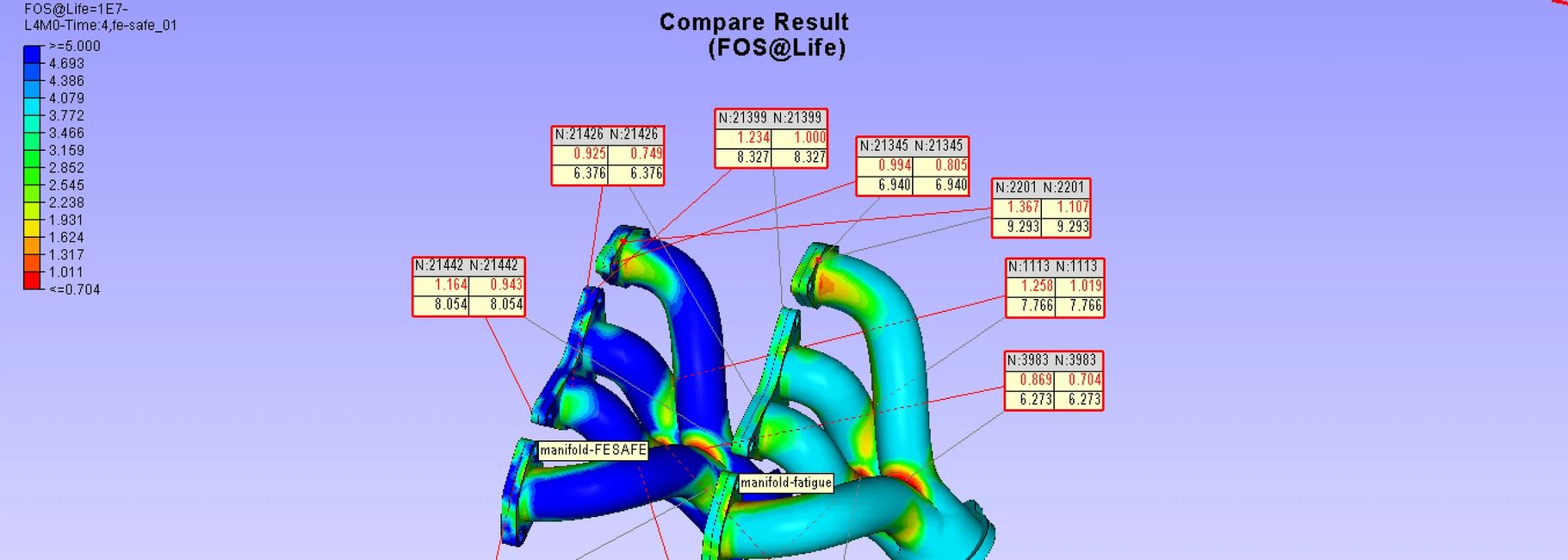The width and height of the screenshot is (1568, 560).
Task: Click the 2.545 legend label
Action: pos(66,185)
